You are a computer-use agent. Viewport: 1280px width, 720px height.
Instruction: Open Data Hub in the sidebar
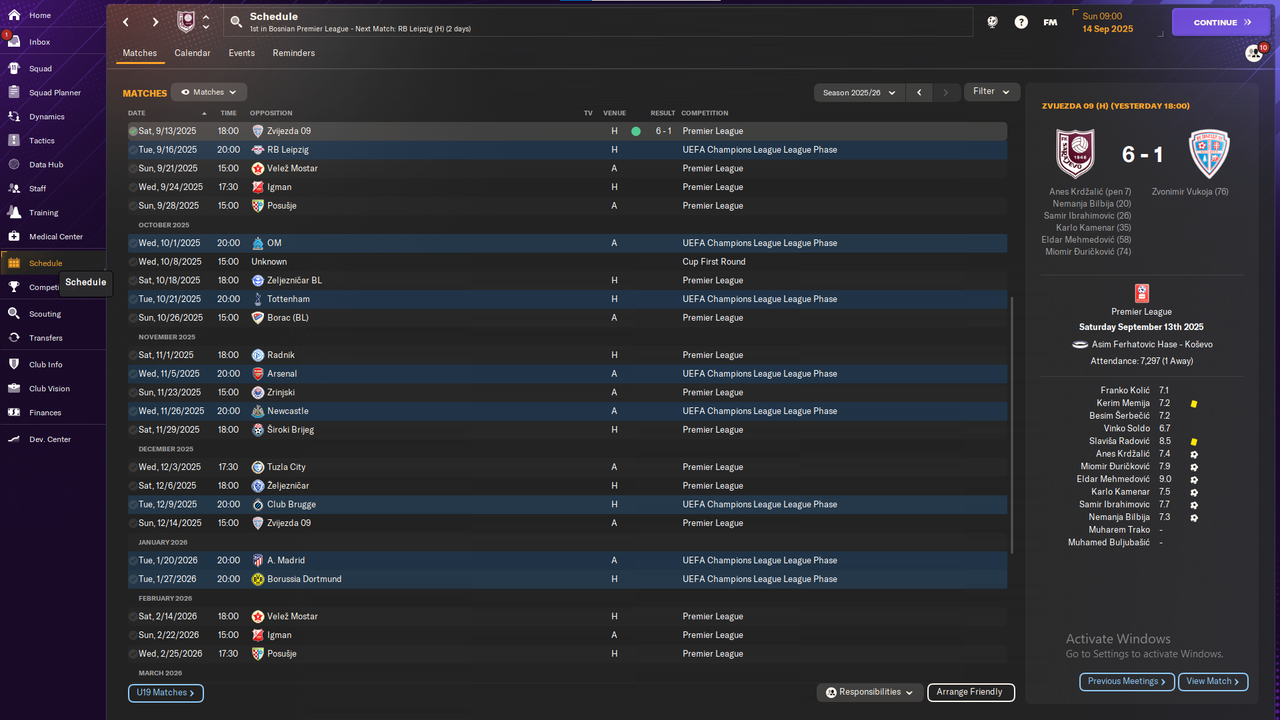point(46,165)
